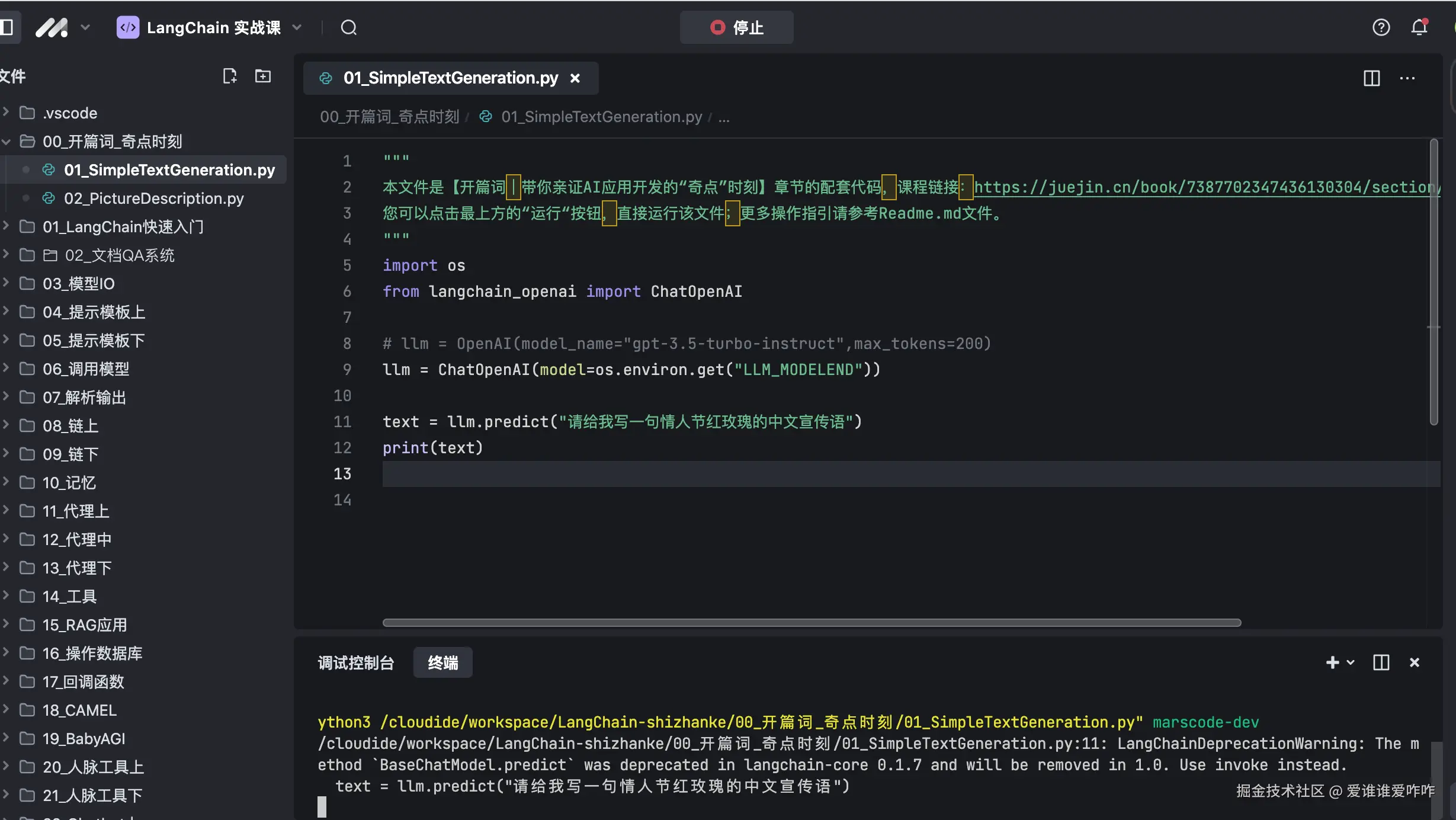This screenshot has width=1456, height=820.
Task: Add a new terminal with the plus icon
Action: click(x=1332, y=662)
